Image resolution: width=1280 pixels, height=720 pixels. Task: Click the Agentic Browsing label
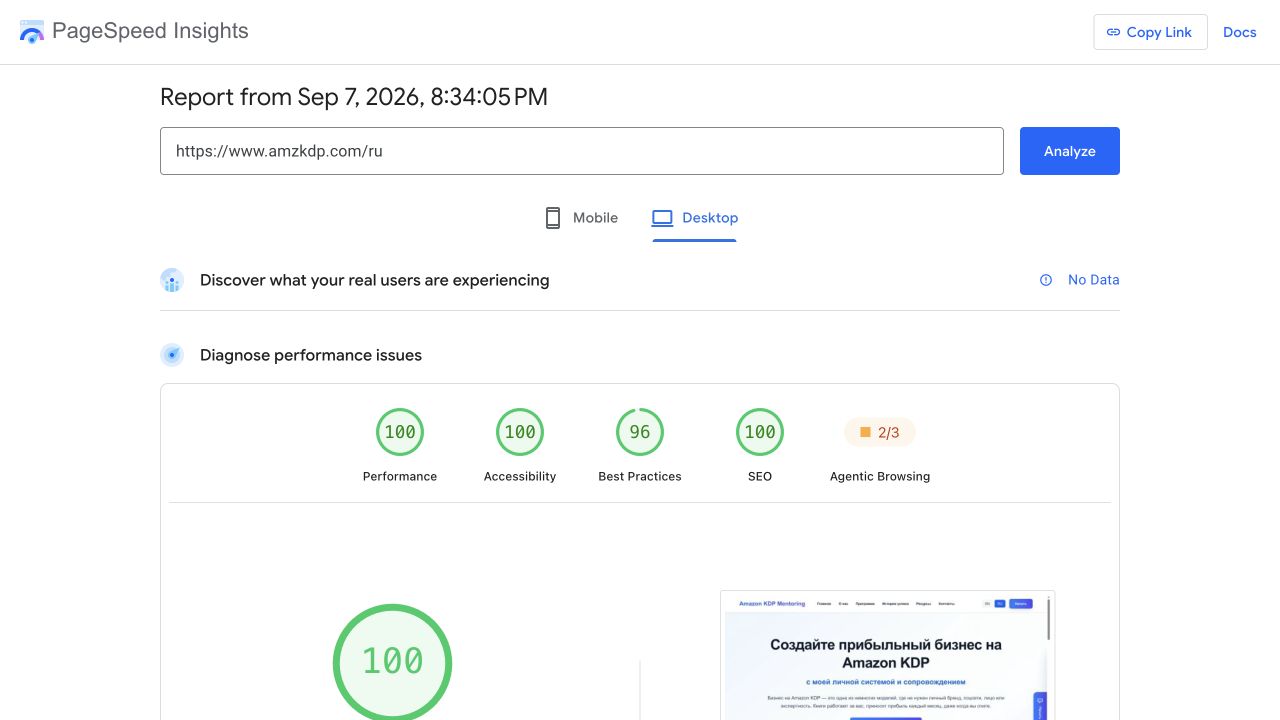pos(880,476)
